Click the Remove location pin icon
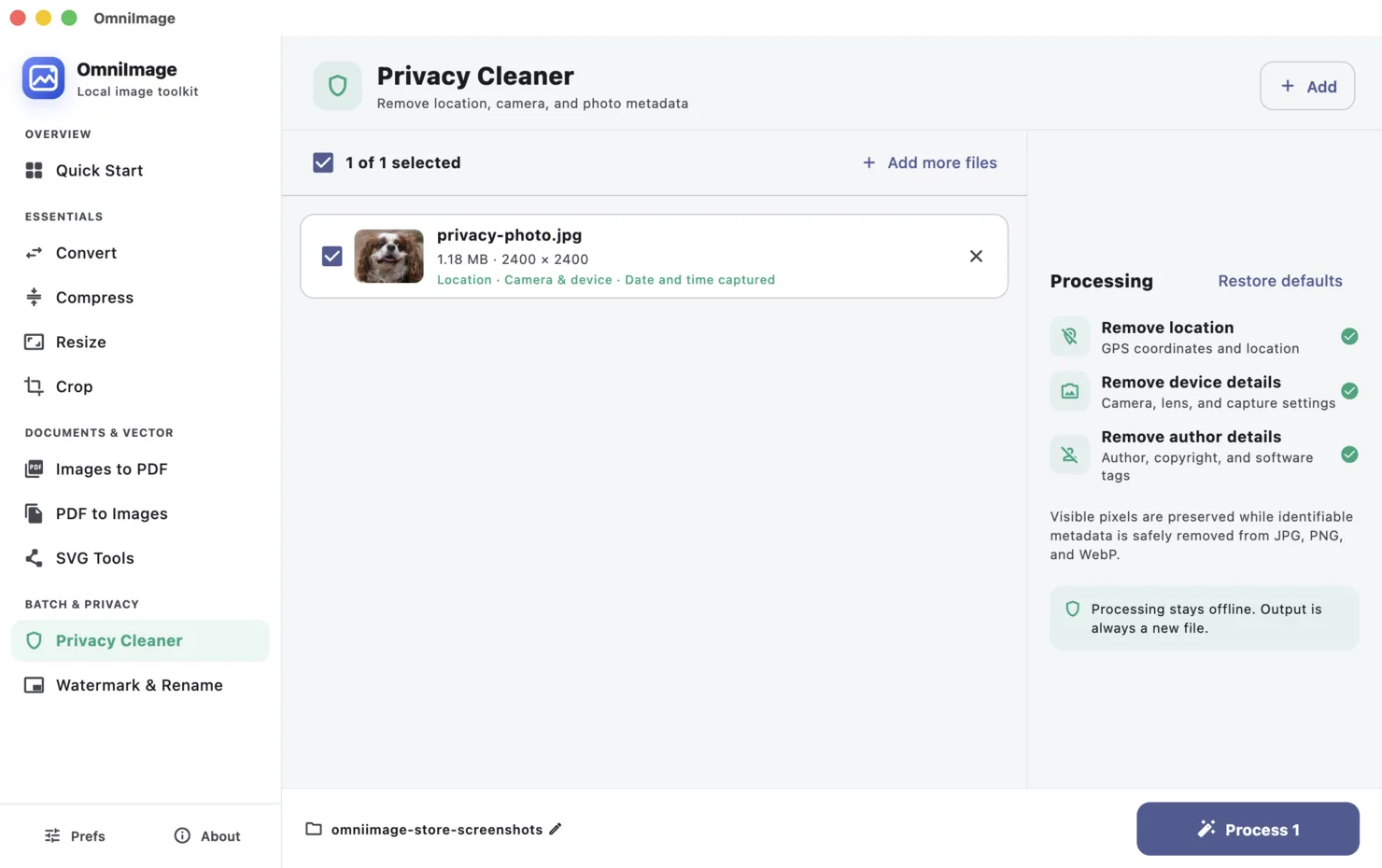1382x868 pixels. tap(1070, 336)
